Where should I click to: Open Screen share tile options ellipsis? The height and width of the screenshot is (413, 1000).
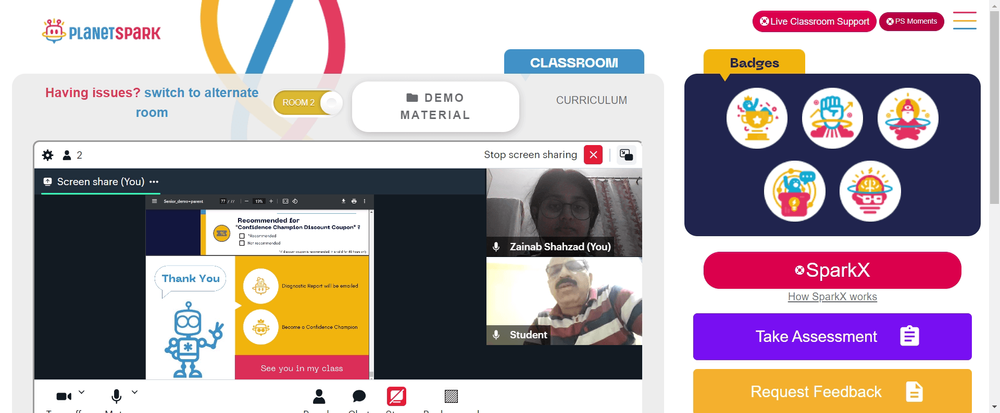pyautogui.click(x=154, y=182)
